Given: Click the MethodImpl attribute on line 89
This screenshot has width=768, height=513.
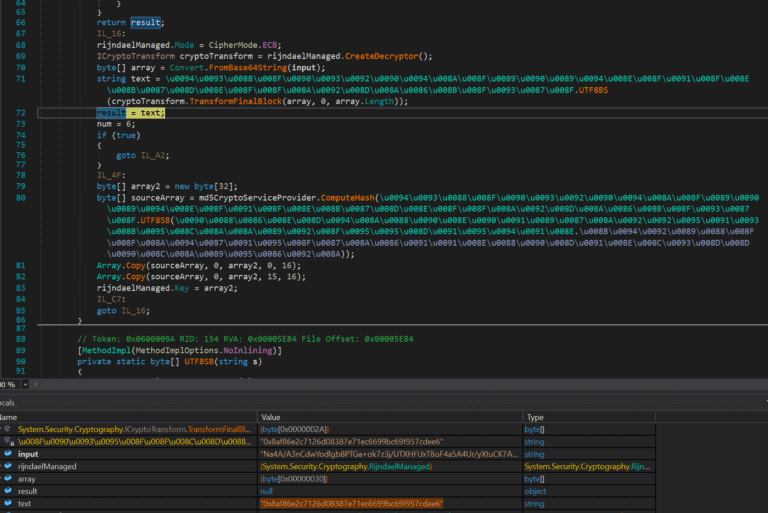Looking at the screenshot, I should pos(179,350).
